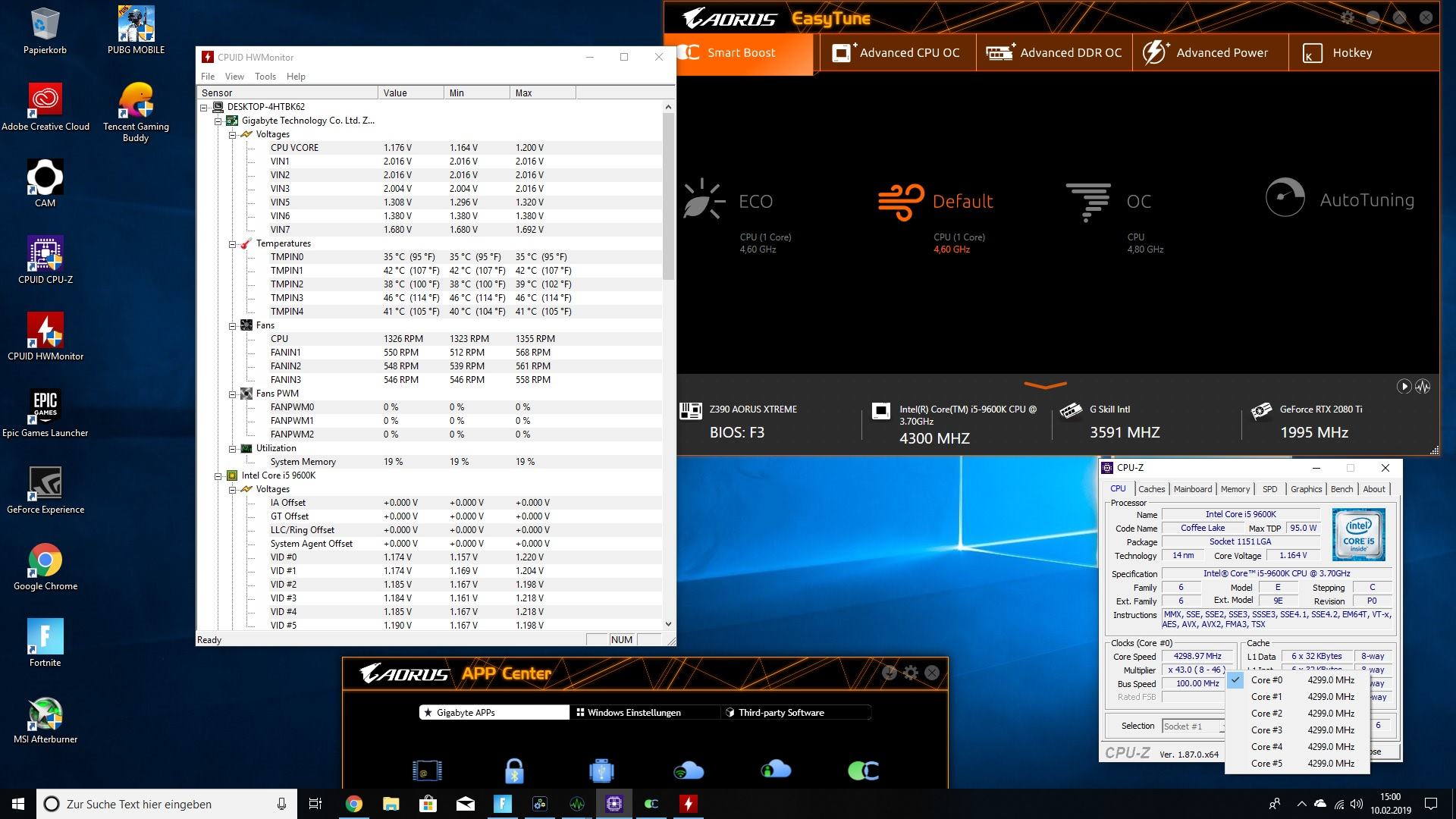Switch to Advanced DDR OC tab
Viewport: 1456px width, 819px height.
pyautogui.click(x=1054, y=53)
